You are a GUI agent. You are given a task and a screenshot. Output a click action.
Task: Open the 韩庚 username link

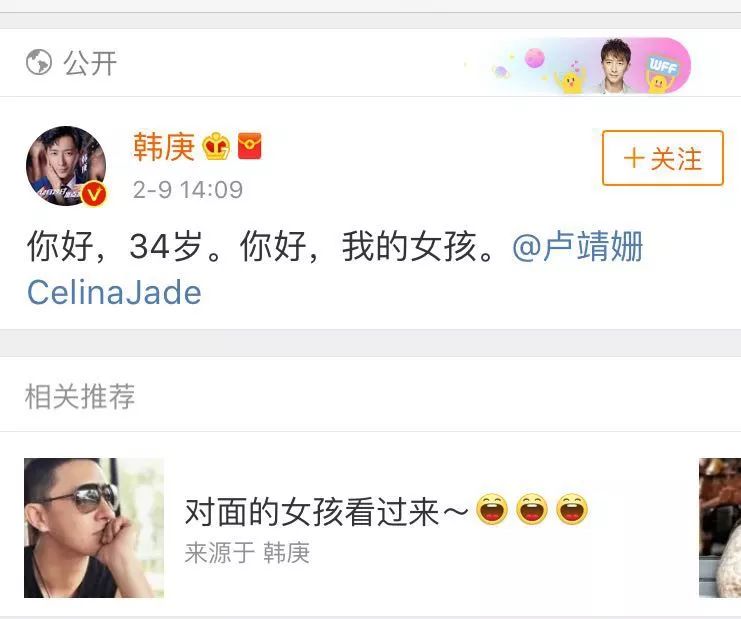point(164,146)
